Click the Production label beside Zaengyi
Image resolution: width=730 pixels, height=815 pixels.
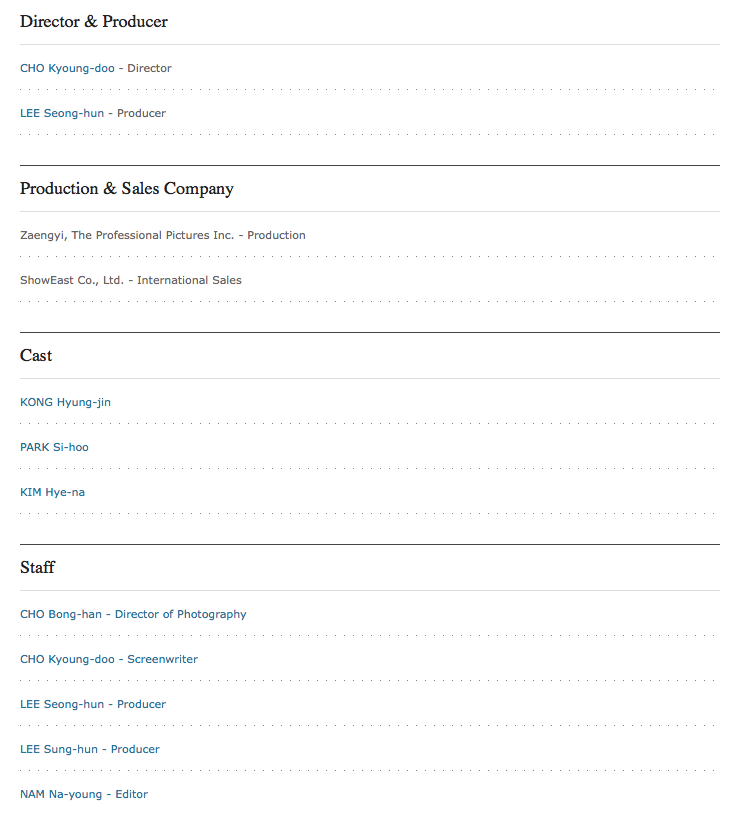click(x=276, y=236)
